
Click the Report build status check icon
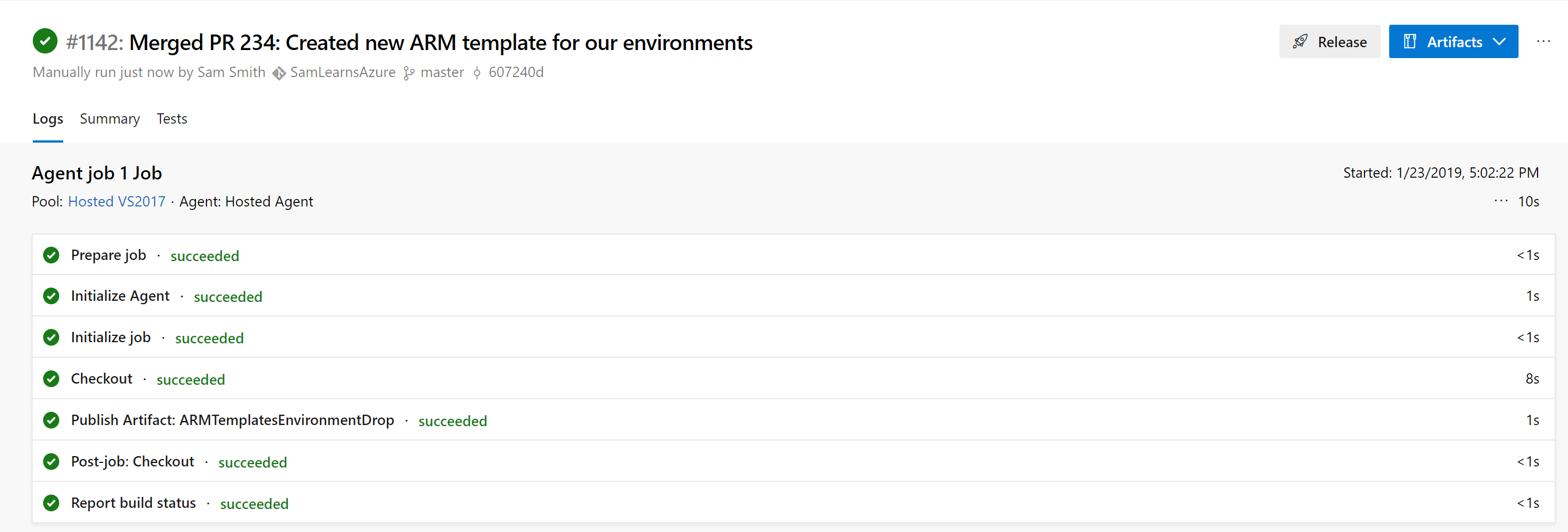51,503
